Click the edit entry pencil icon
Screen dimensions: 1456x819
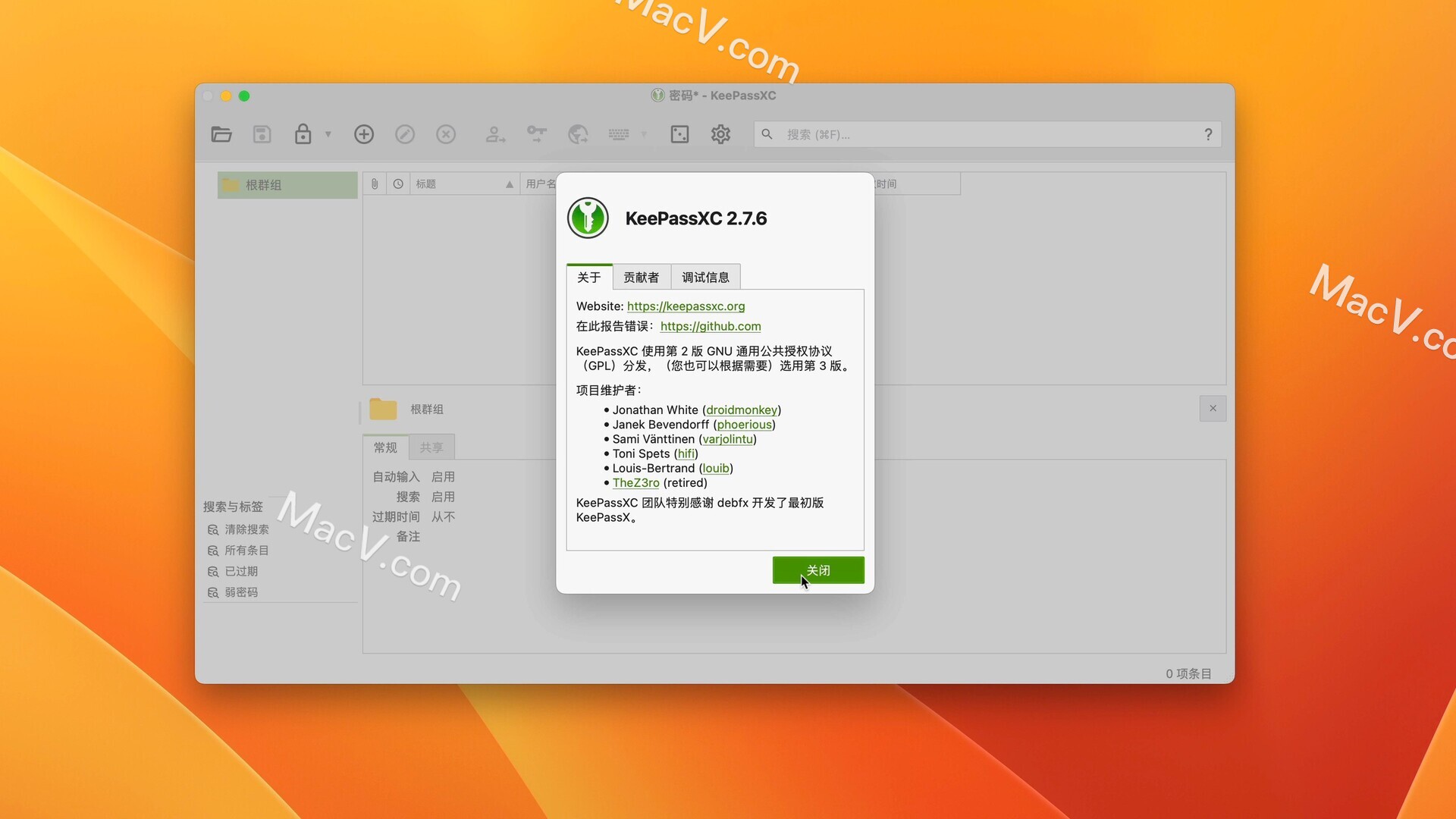[x=405, y=135]
